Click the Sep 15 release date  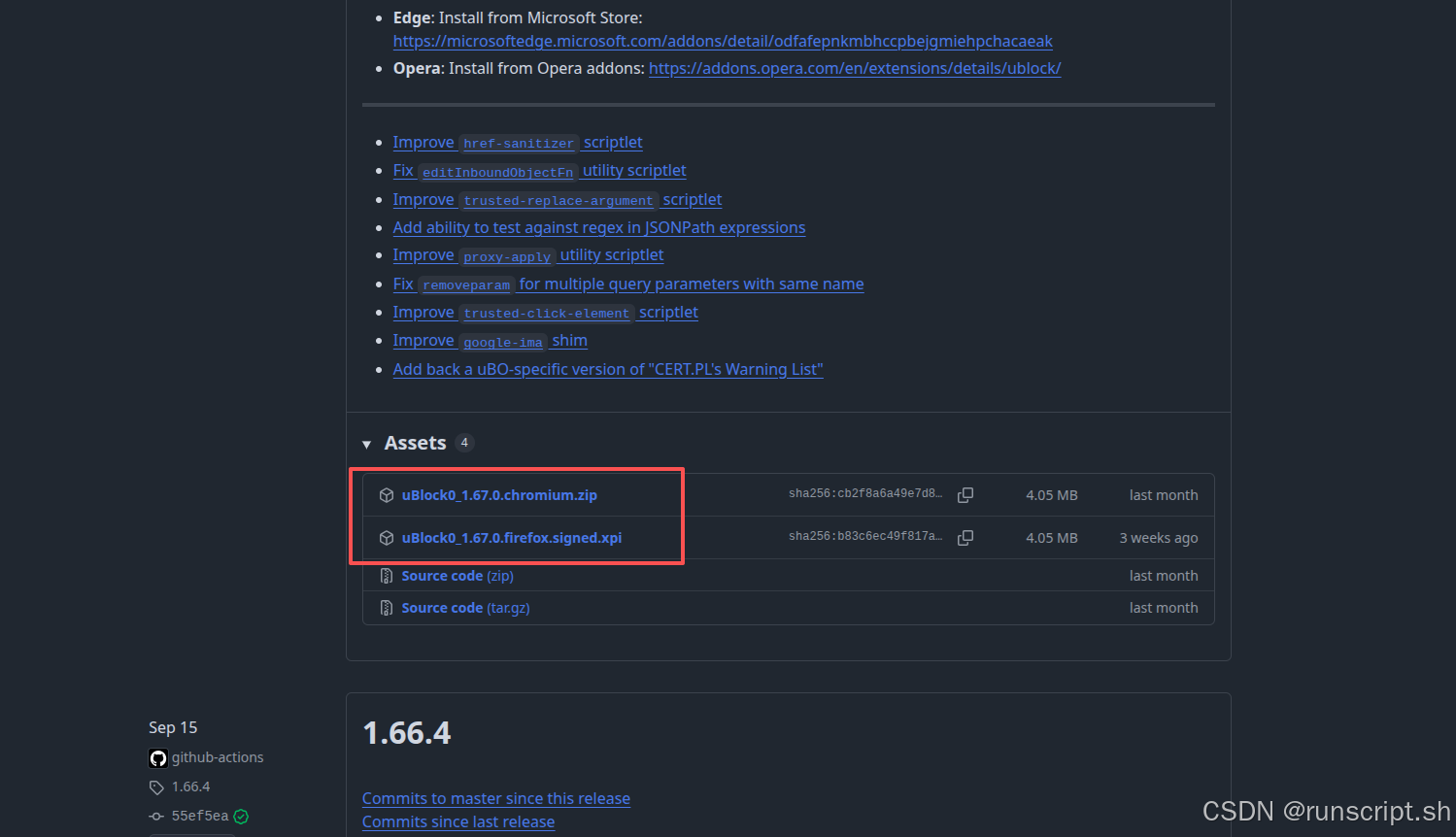[173, 727]
